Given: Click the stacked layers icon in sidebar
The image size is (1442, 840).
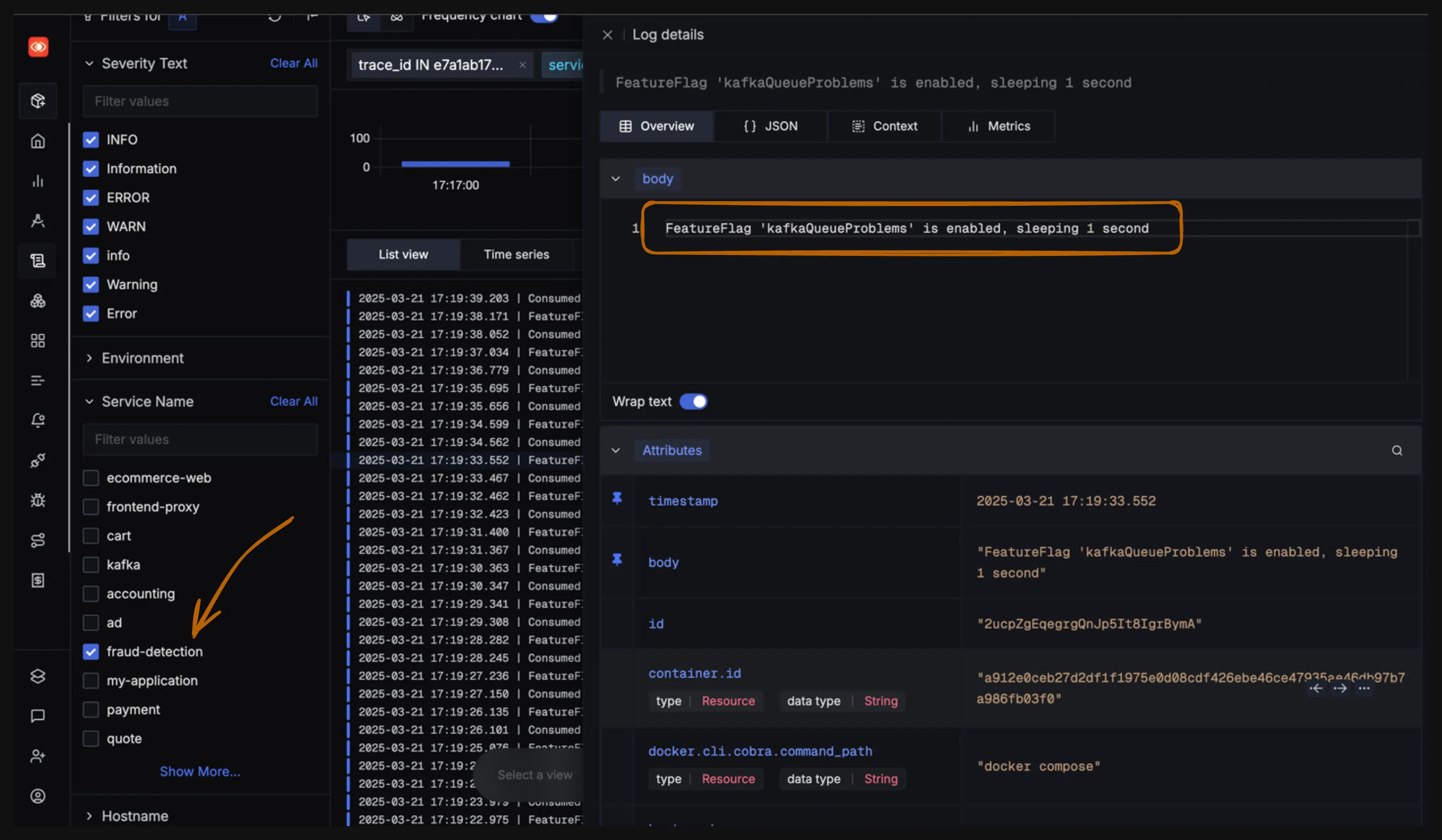Looking at the screenshot, I should pyautogui.click(x=38, y=676).
